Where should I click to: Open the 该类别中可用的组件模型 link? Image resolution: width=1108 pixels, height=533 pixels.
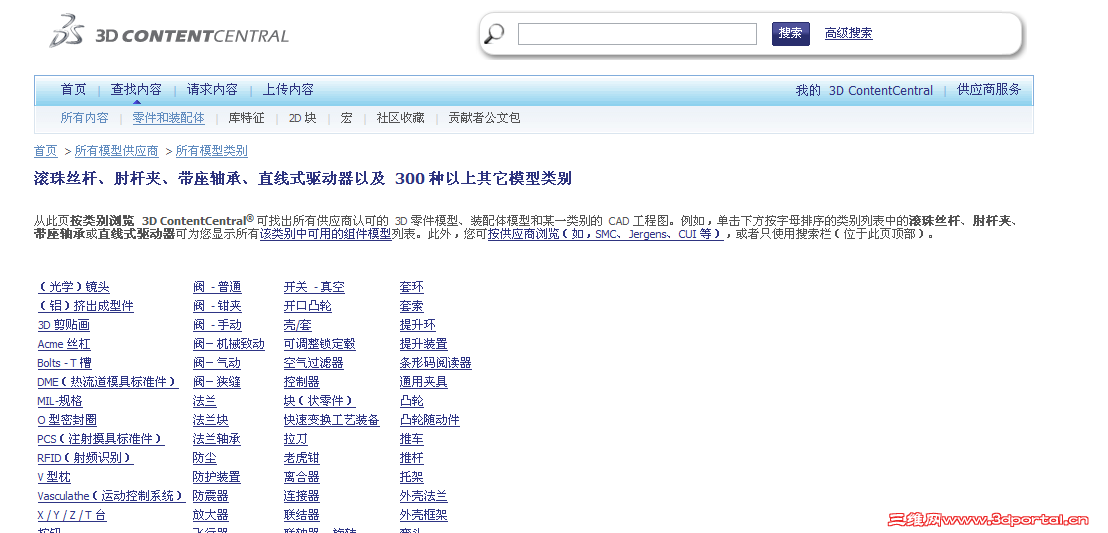click(x=326, y=233)
